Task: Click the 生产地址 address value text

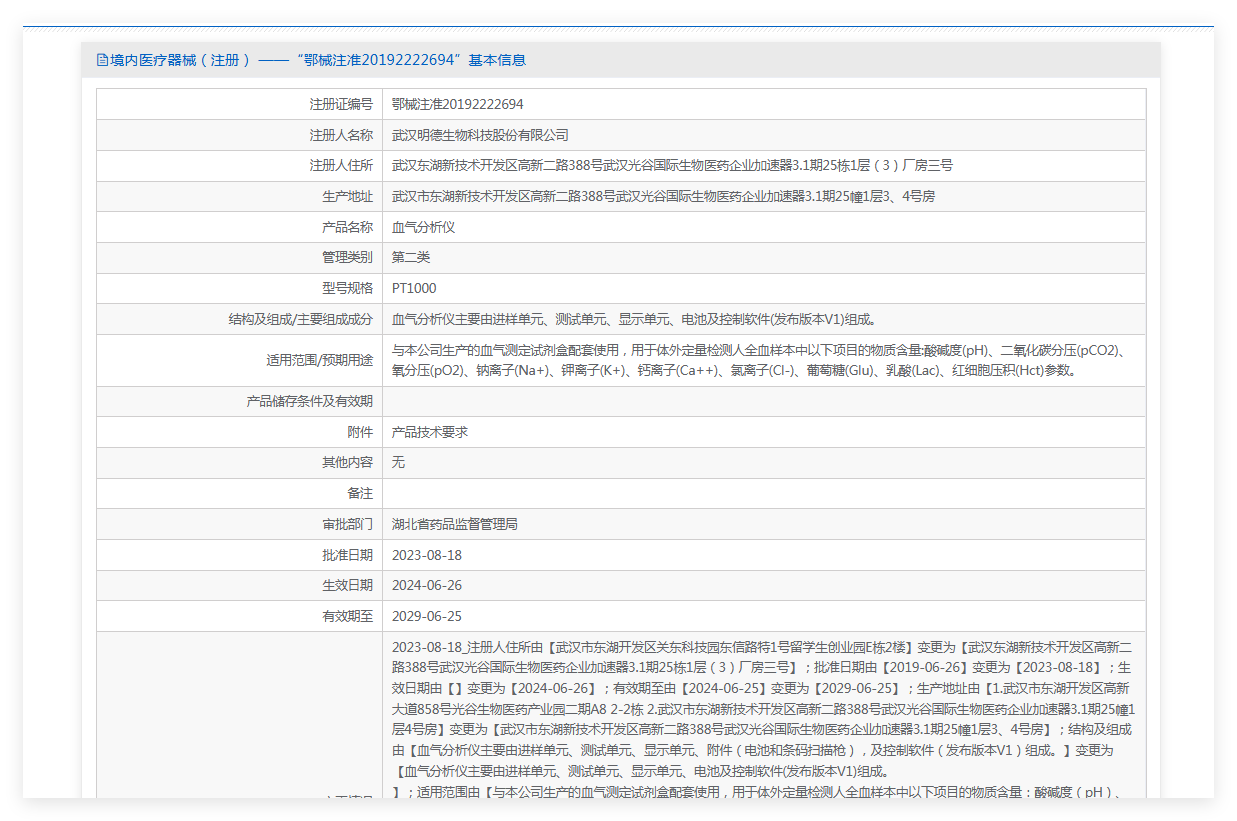Action: (663, 197)
